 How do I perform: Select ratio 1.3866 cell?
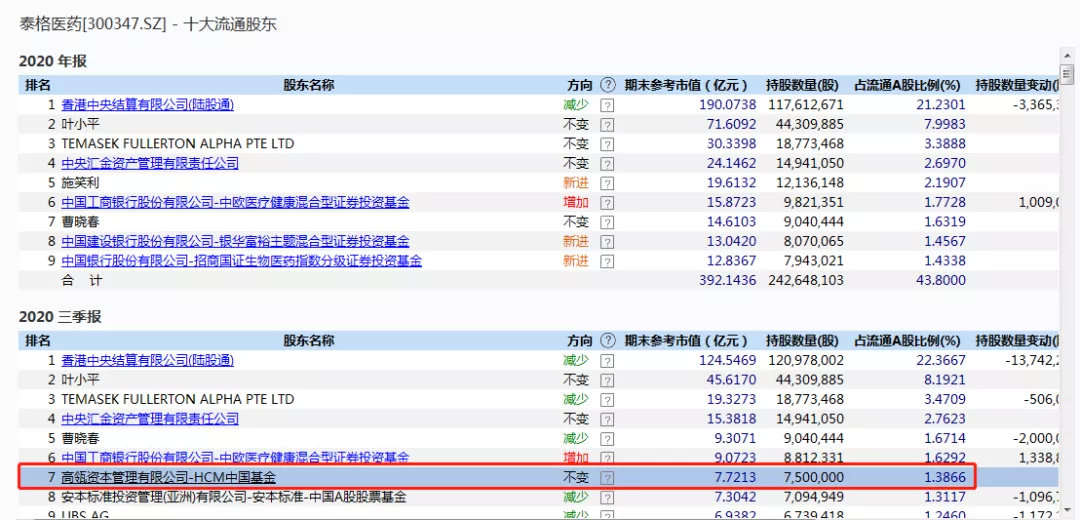944,477
